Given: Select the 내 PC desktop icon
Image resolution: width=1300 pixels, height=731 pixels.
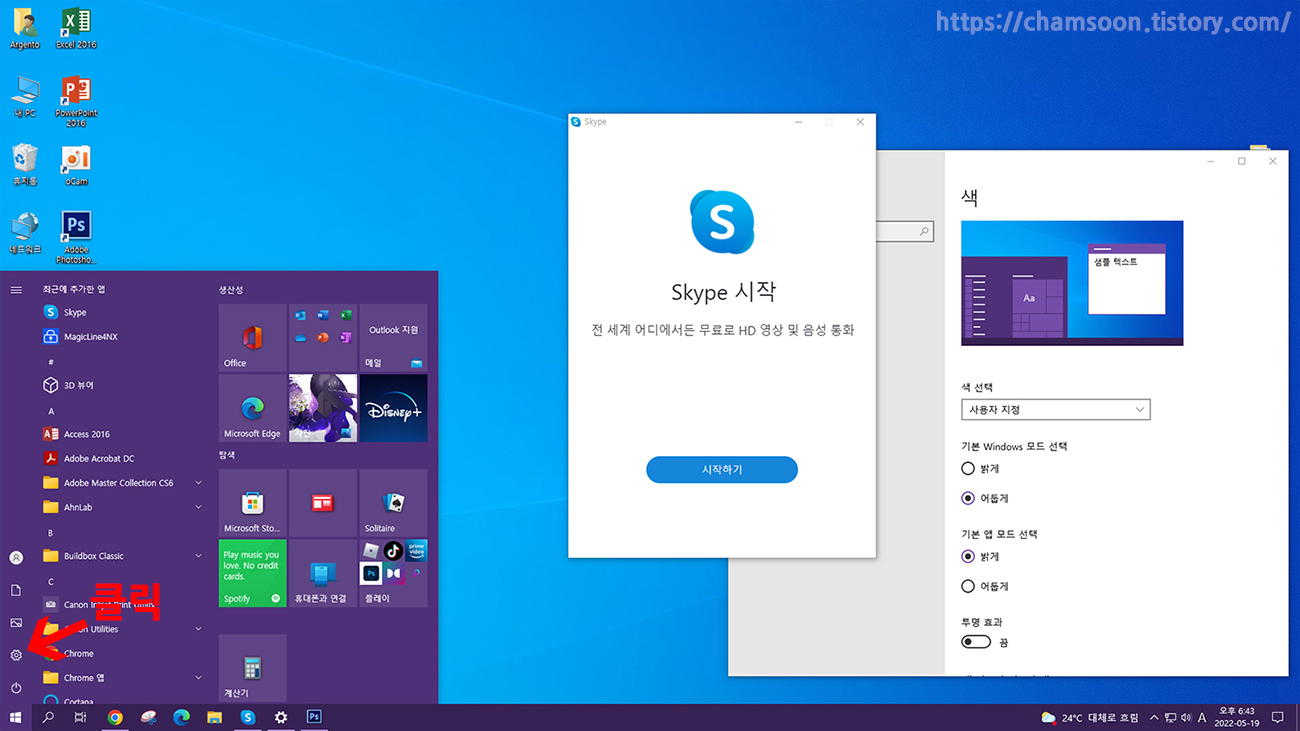Looking at the screenshot, I should coord(25,96).
